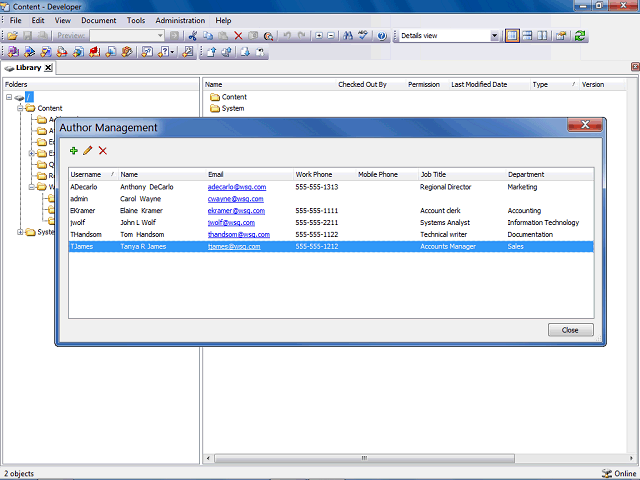Open the Help menu
The height and width of the screenshot is (480, 640).
[x=223, y=20]
